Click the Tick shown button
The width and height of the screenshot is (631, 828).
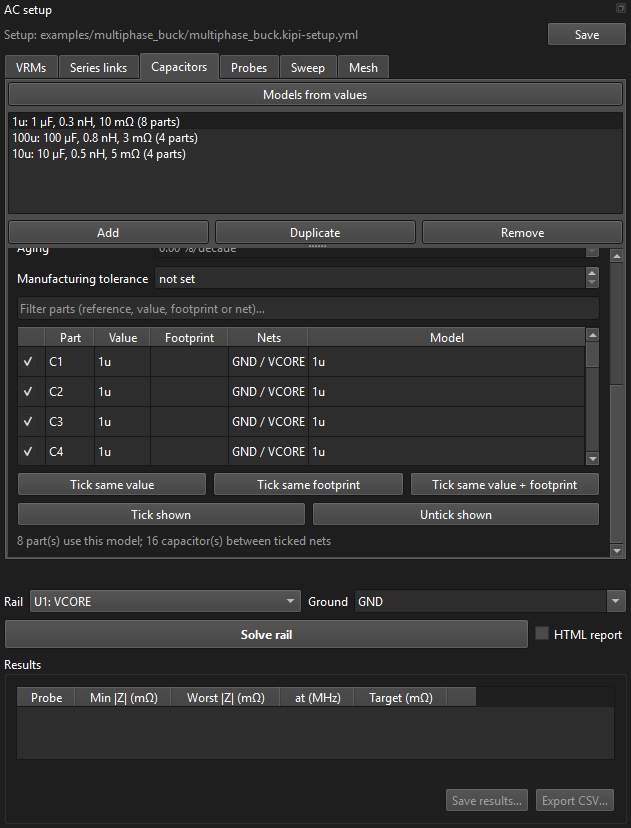[161, 514]
